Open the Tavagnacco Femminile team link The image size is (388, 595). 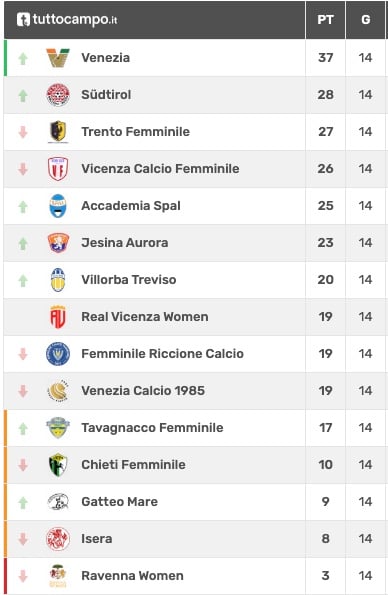tap(152, 428)
